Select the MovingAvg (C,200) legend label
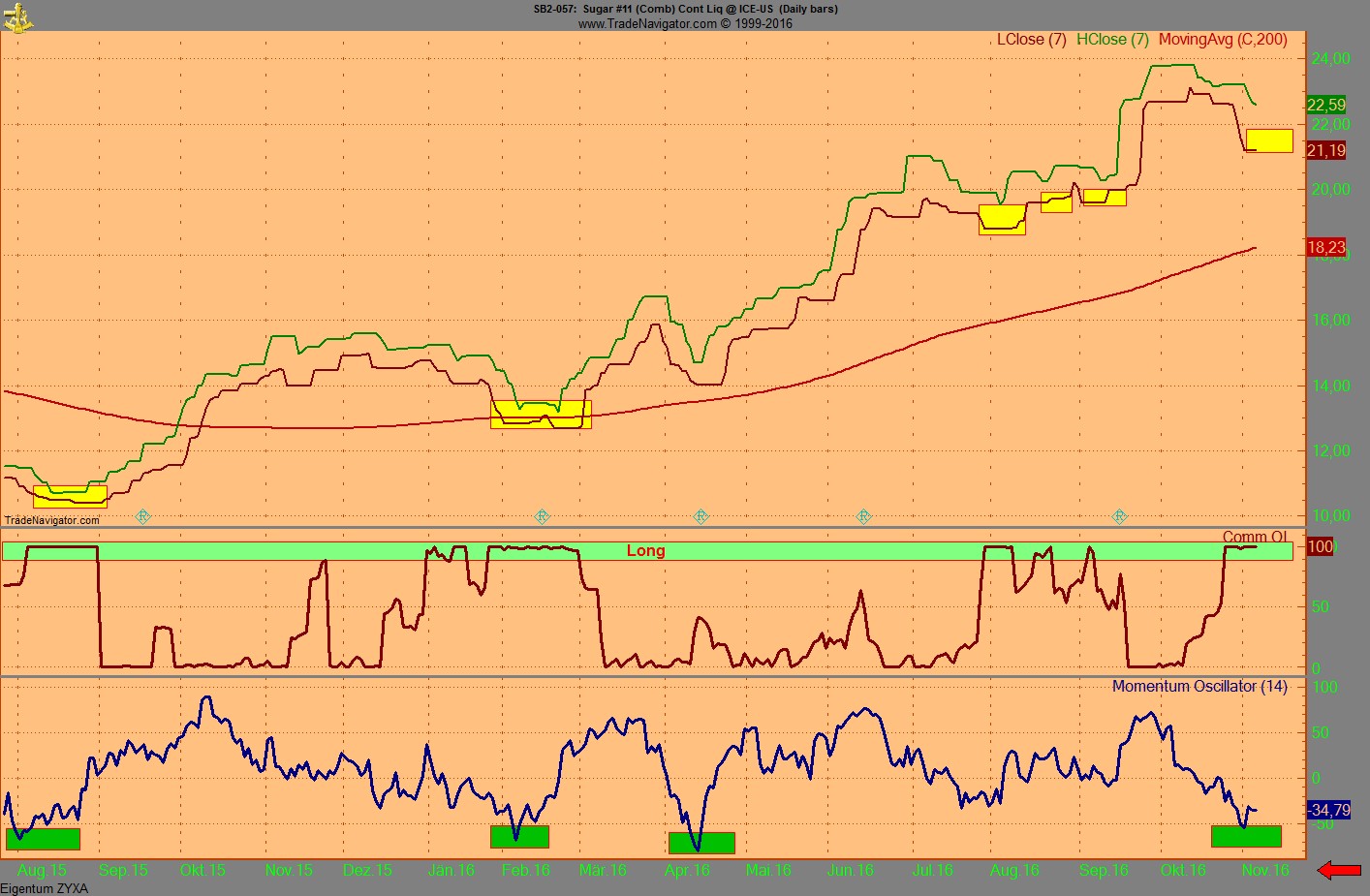 pyautogui.click(x=1223, y=40)
